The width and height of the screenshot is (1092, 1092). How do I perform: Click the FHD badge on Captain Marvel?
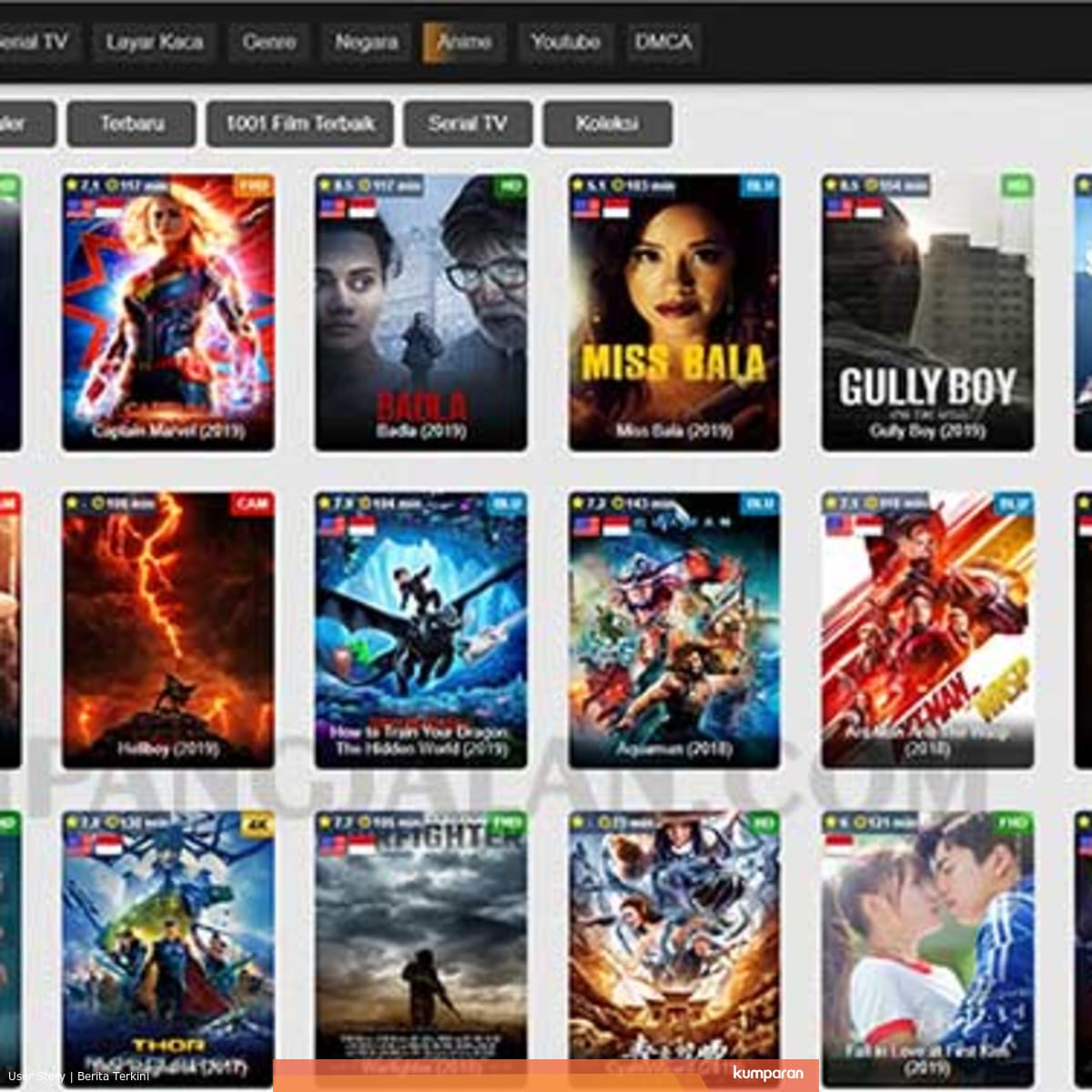(253, 186)
